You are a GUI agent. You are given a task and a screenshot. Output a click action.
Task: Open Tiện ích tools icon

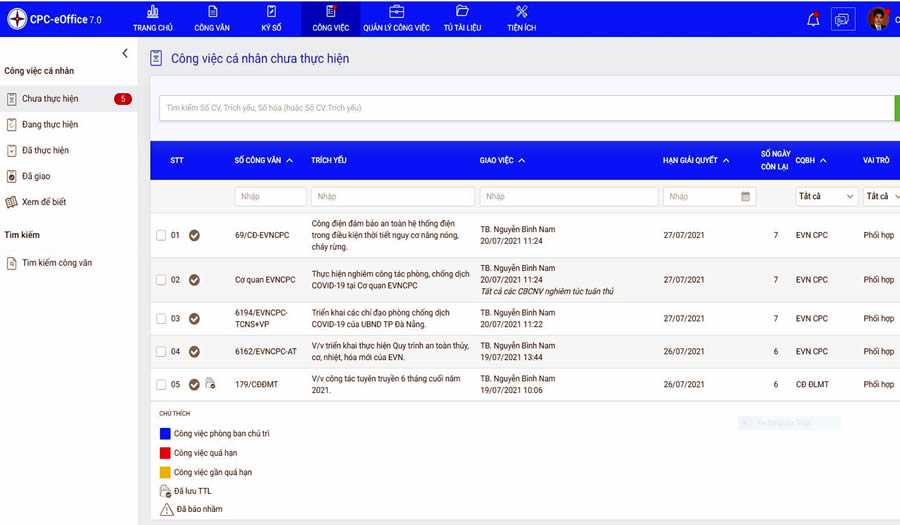point(521,12)
